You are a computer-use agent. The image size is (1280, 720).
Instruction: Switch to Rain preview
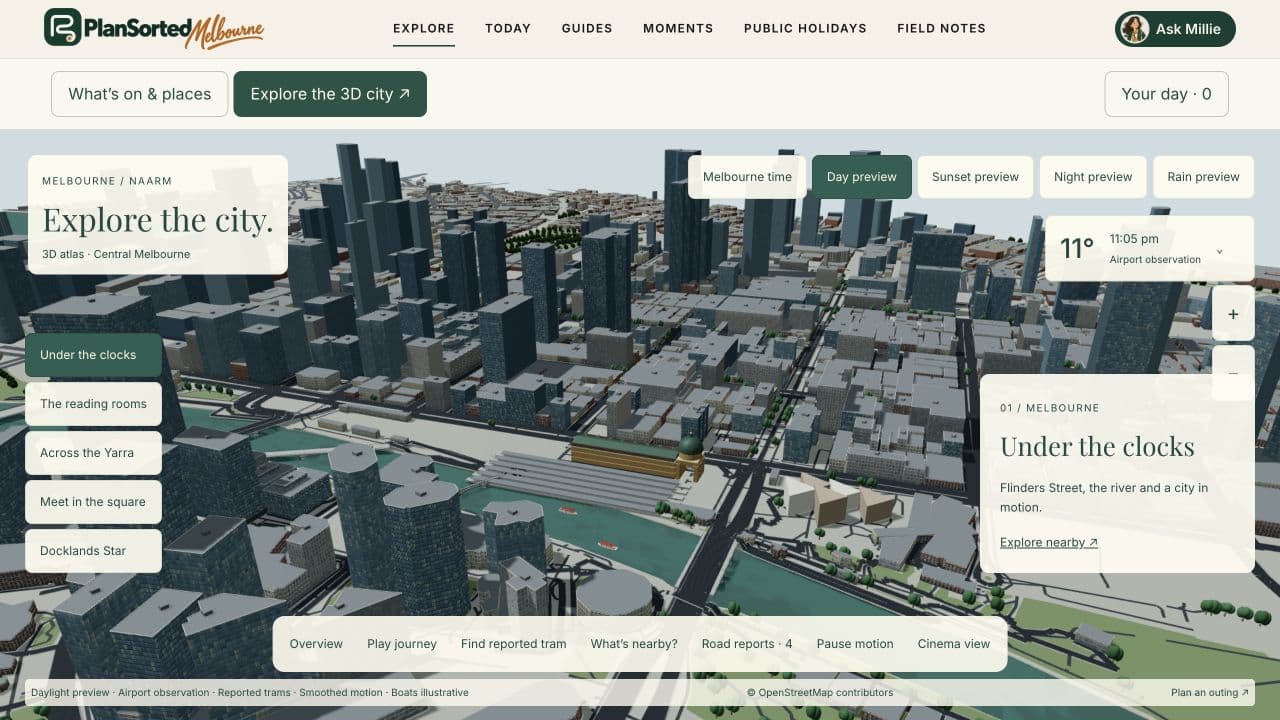click(x=1203, y=177)
